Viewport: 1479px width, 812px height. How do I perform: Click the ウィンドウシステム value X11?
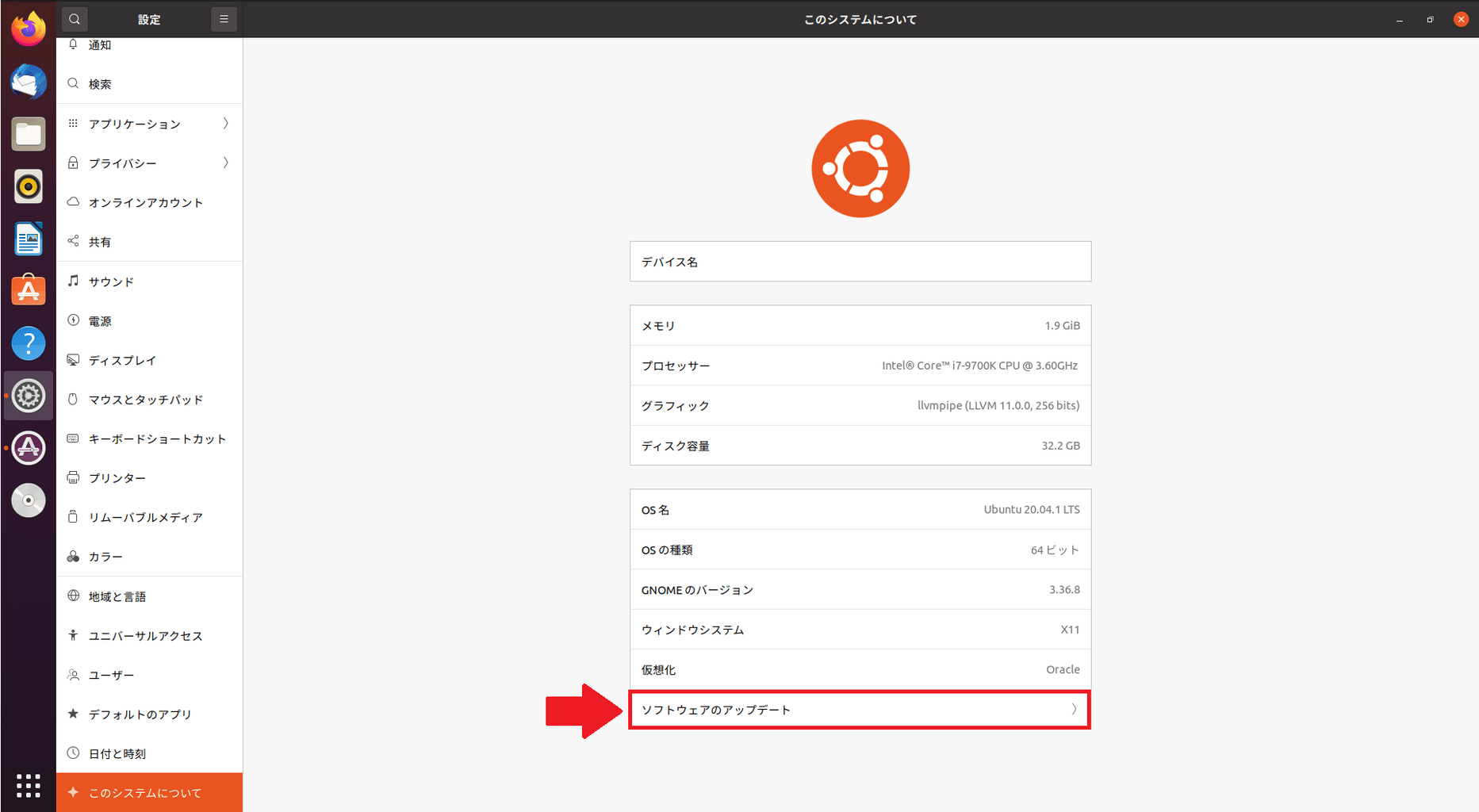click(x=1070, y=630)
